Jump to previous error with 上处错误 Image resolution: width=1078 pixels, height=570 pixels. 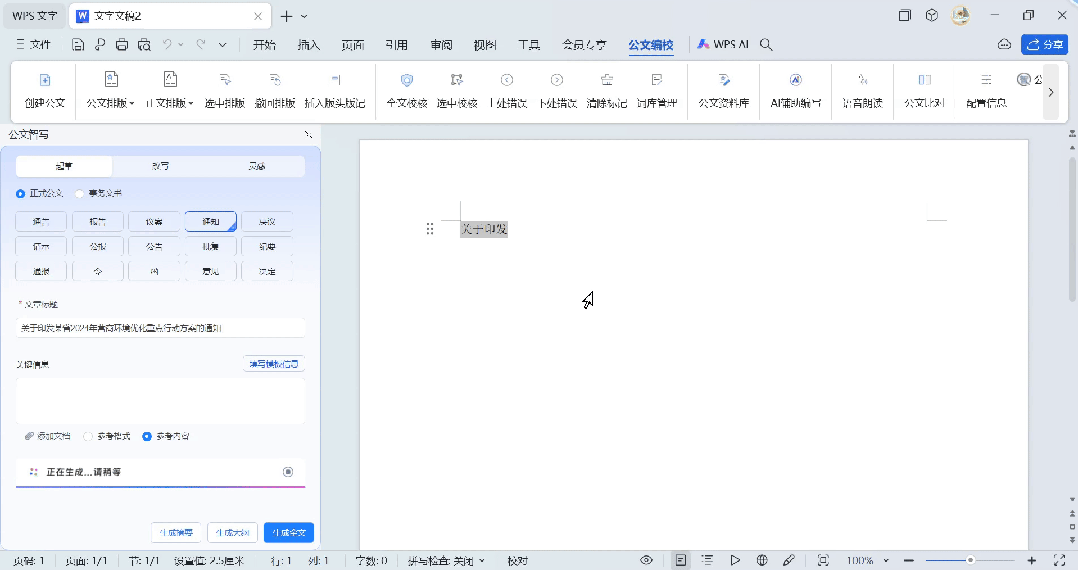507,91
